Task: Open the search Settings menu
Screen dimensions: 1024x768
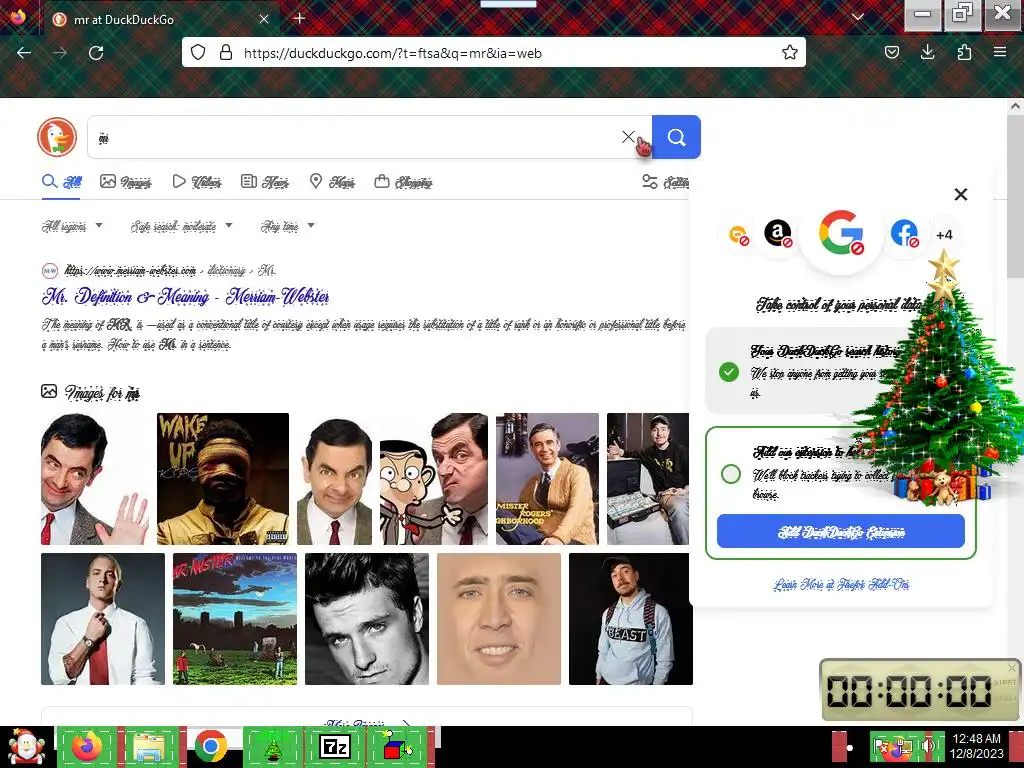Action: point(665,182)
